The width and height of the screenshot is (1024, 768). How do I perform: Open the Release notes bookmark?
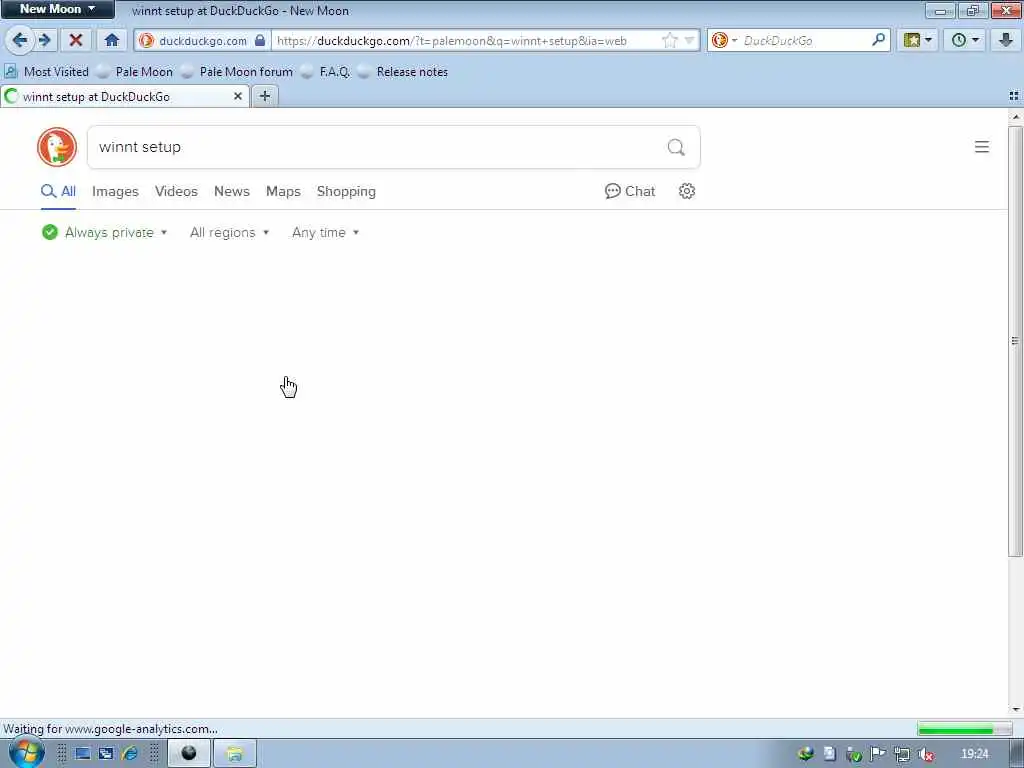pos(403,72)
